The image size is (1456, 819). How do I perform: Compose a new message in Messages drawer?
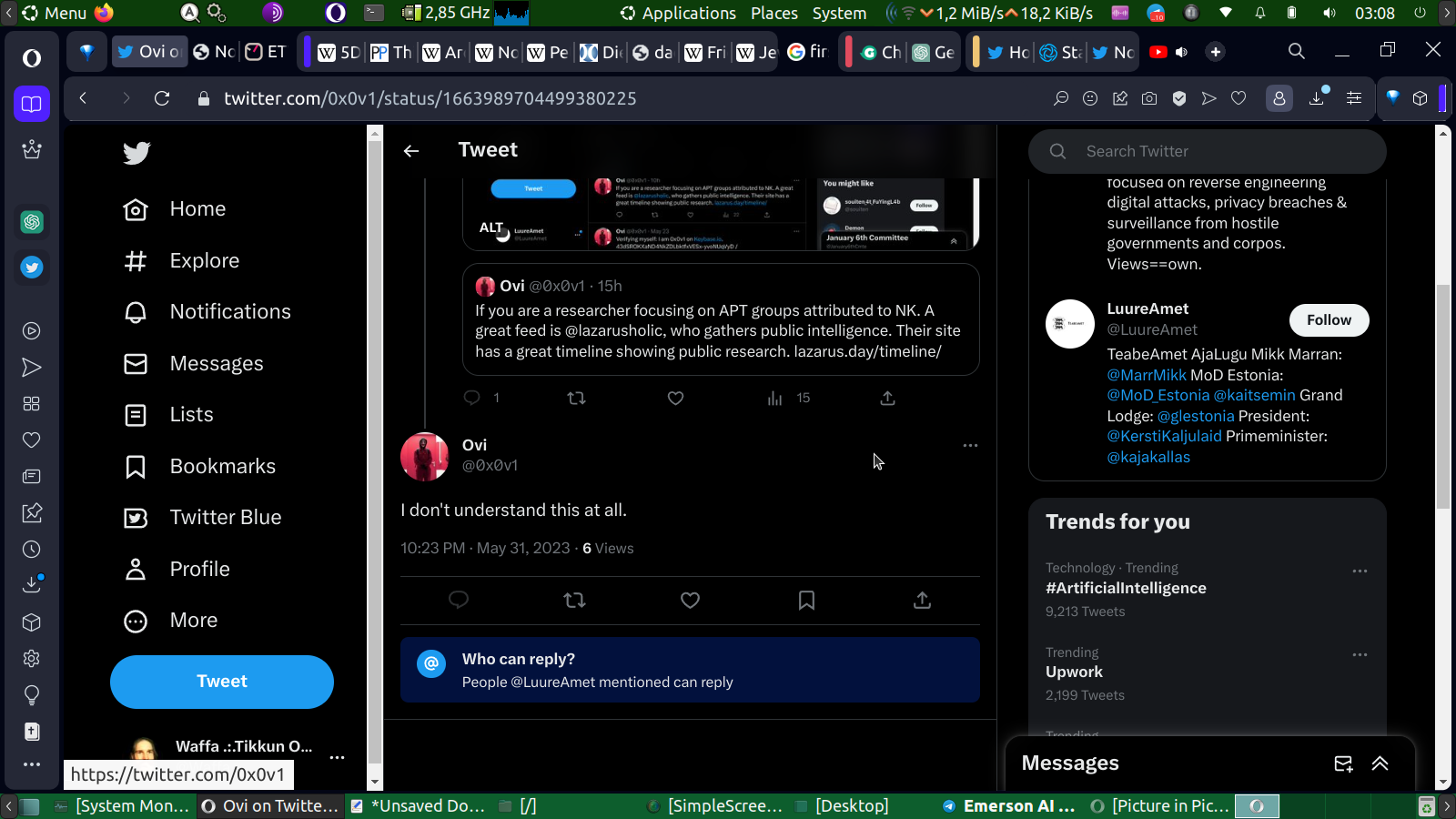pos(1343,763)
